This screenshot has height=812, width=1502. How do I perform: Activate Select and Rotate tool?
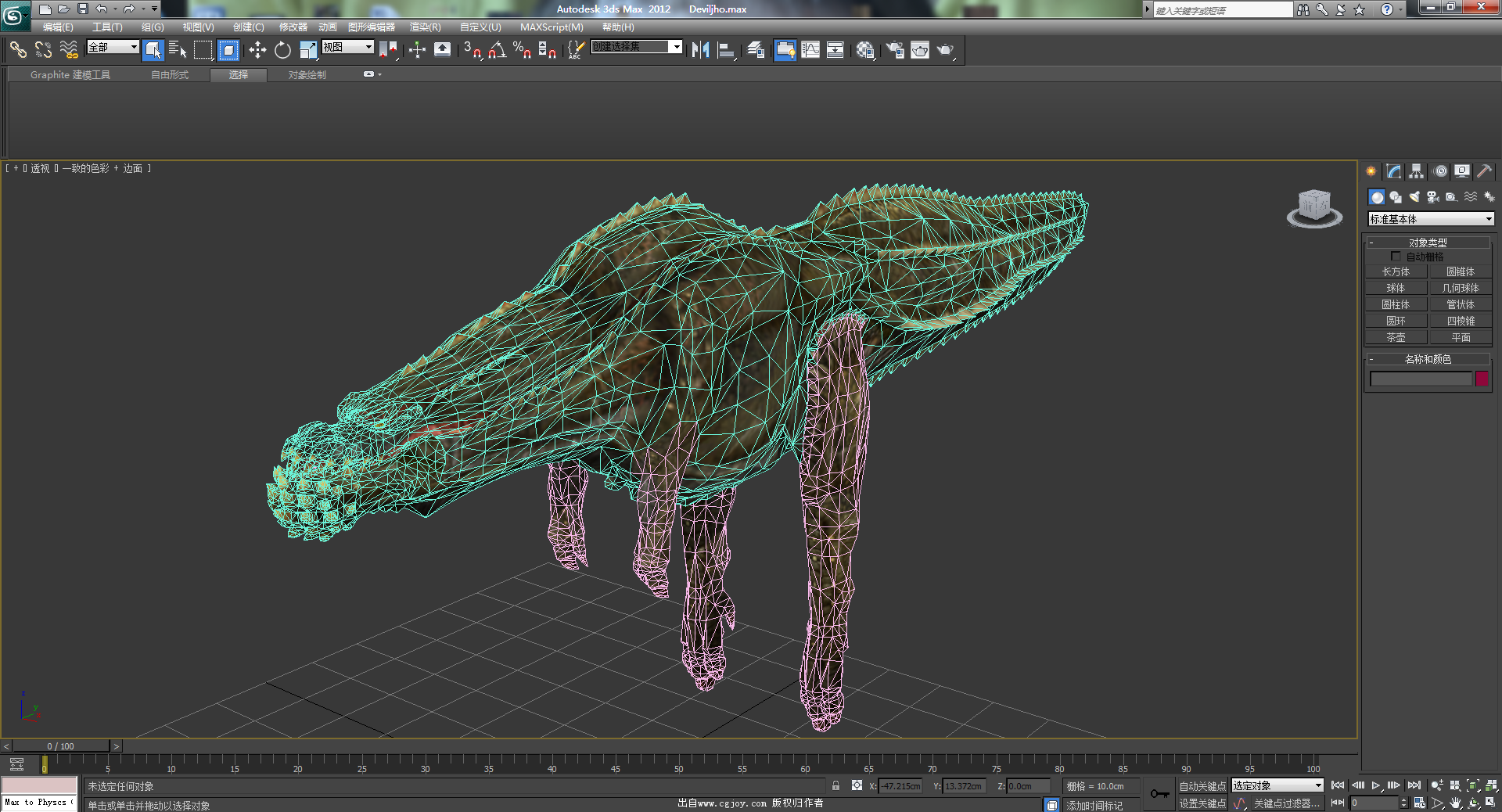click(282, 50)
